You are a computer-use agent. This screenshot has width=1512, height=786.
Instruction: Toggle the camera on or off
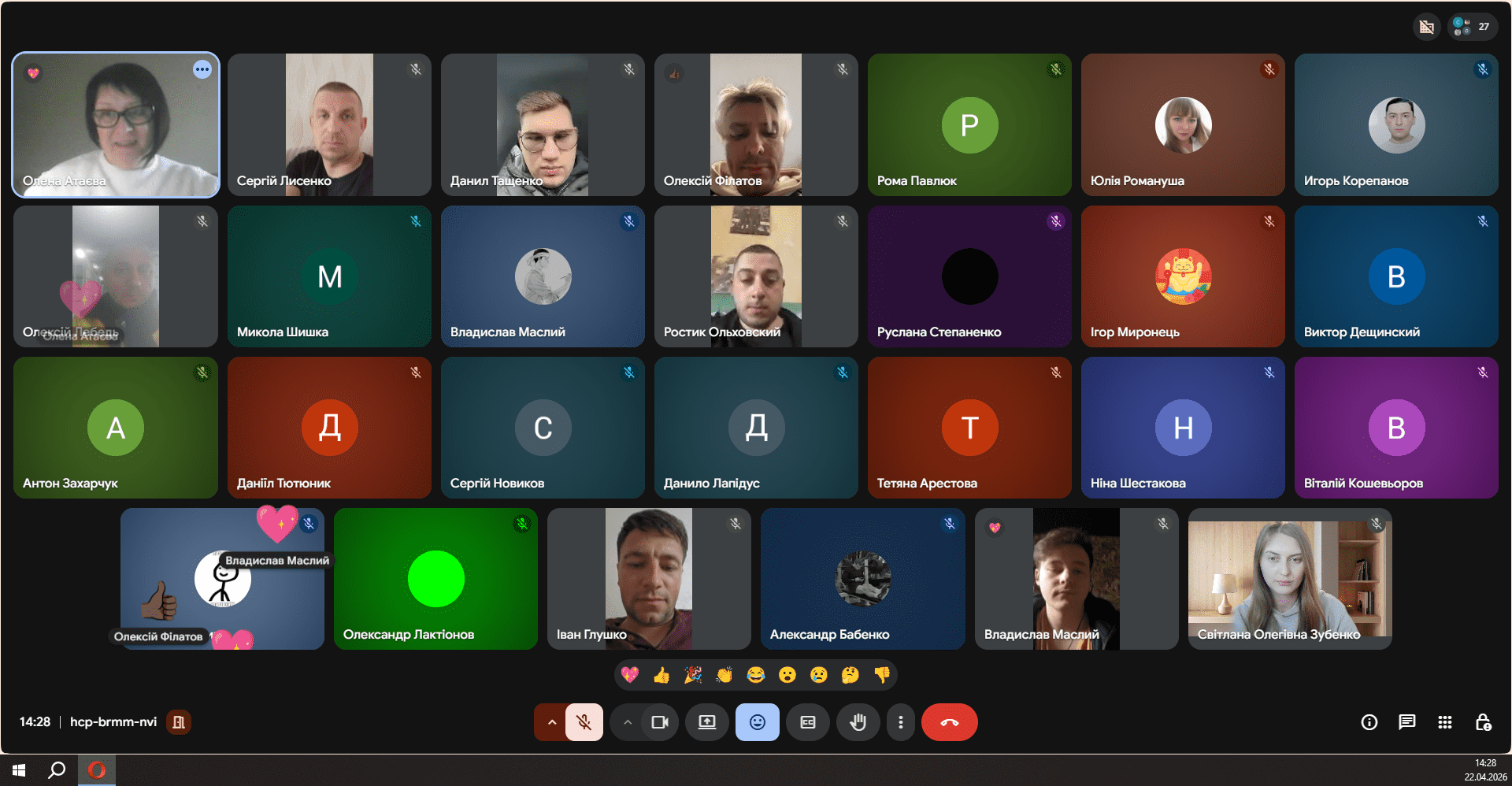[659, 722]
